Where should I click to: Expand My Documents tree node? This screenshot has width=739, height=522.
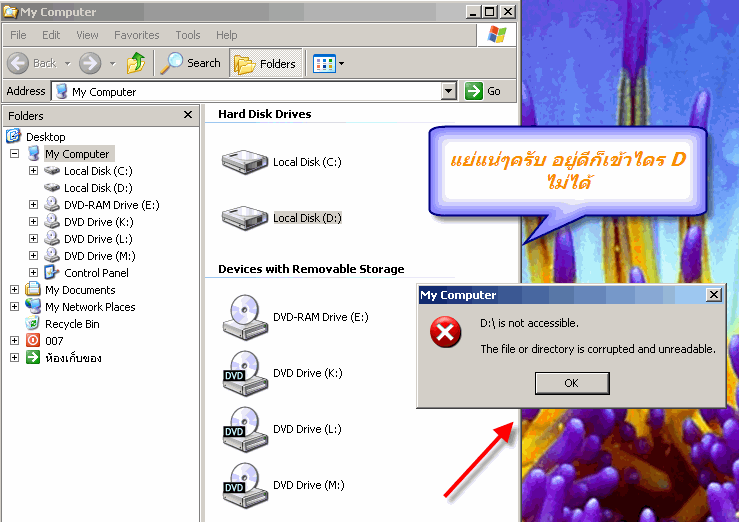[x=15, y=289]
